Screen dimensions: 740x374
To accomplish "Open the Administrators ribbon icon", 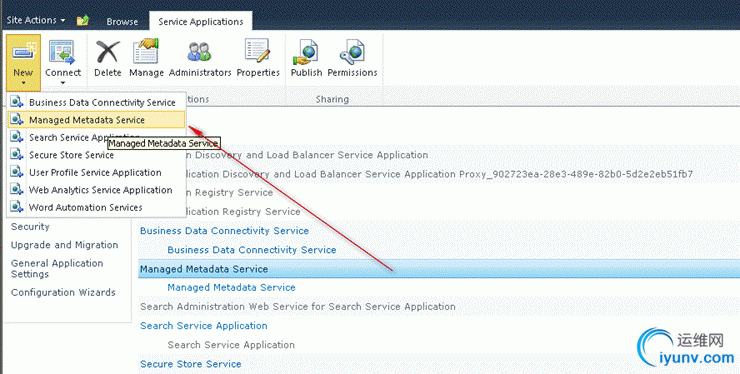I will (x=200, y=52).
